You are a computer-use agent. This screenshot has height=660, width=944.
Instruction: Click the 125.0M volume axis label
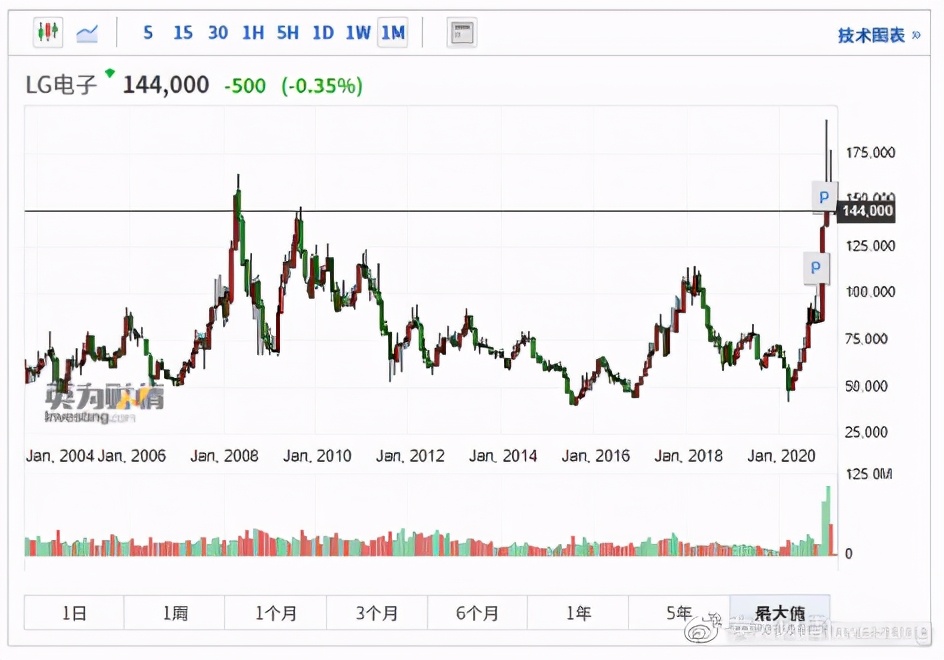869,474
